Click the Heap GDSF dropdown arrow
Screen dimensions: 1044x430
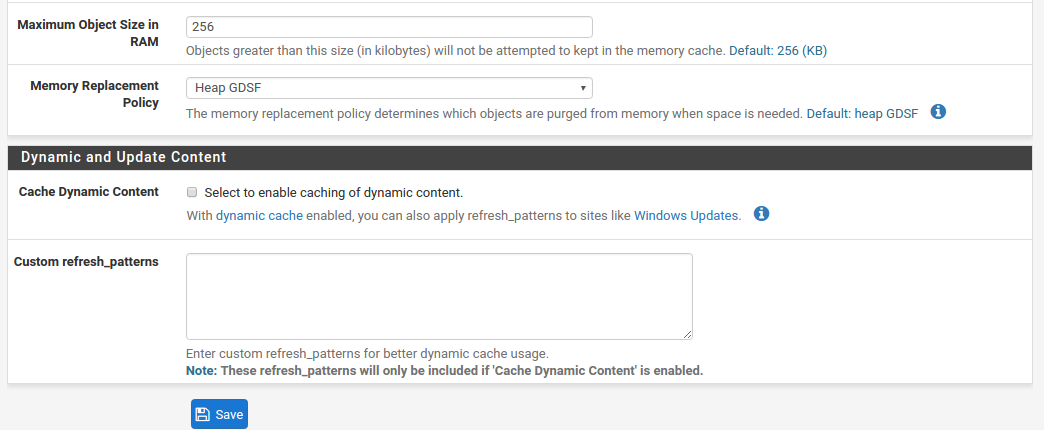583,88
